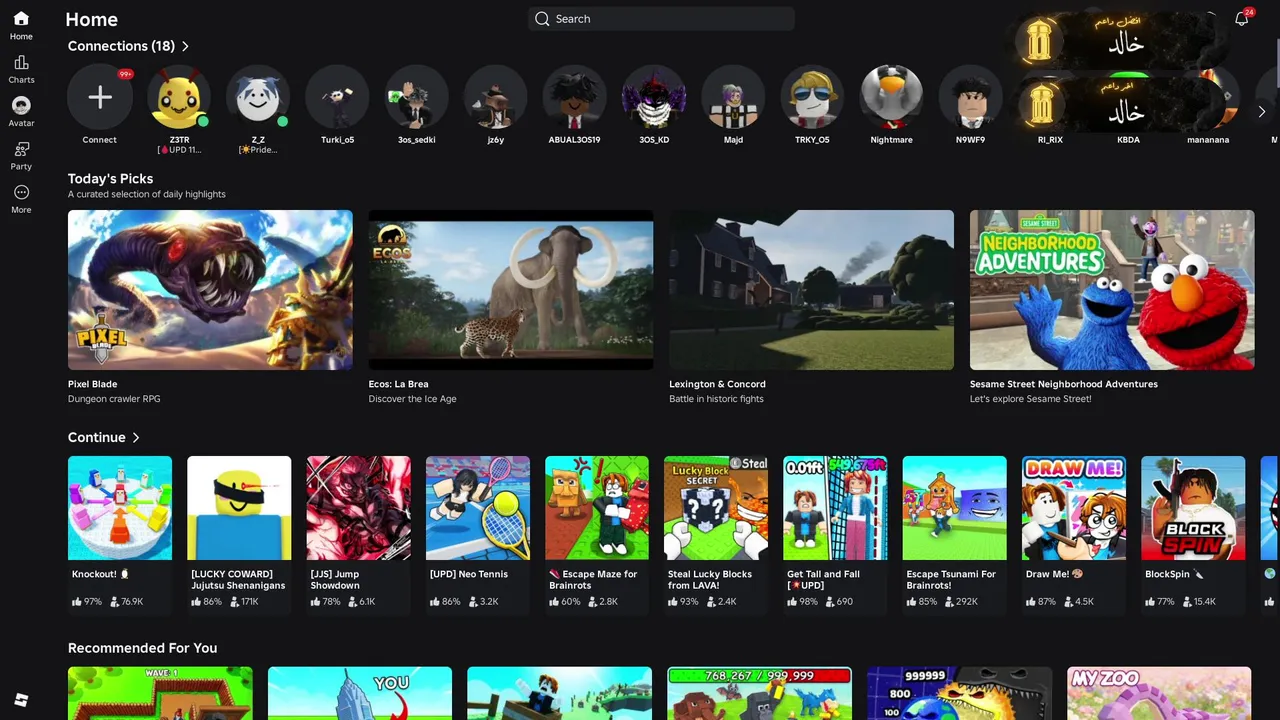This screenshot has width=1280, height=720.
Task: Open Z_Z's avatar profile
Action: click(x=258, y=97)
